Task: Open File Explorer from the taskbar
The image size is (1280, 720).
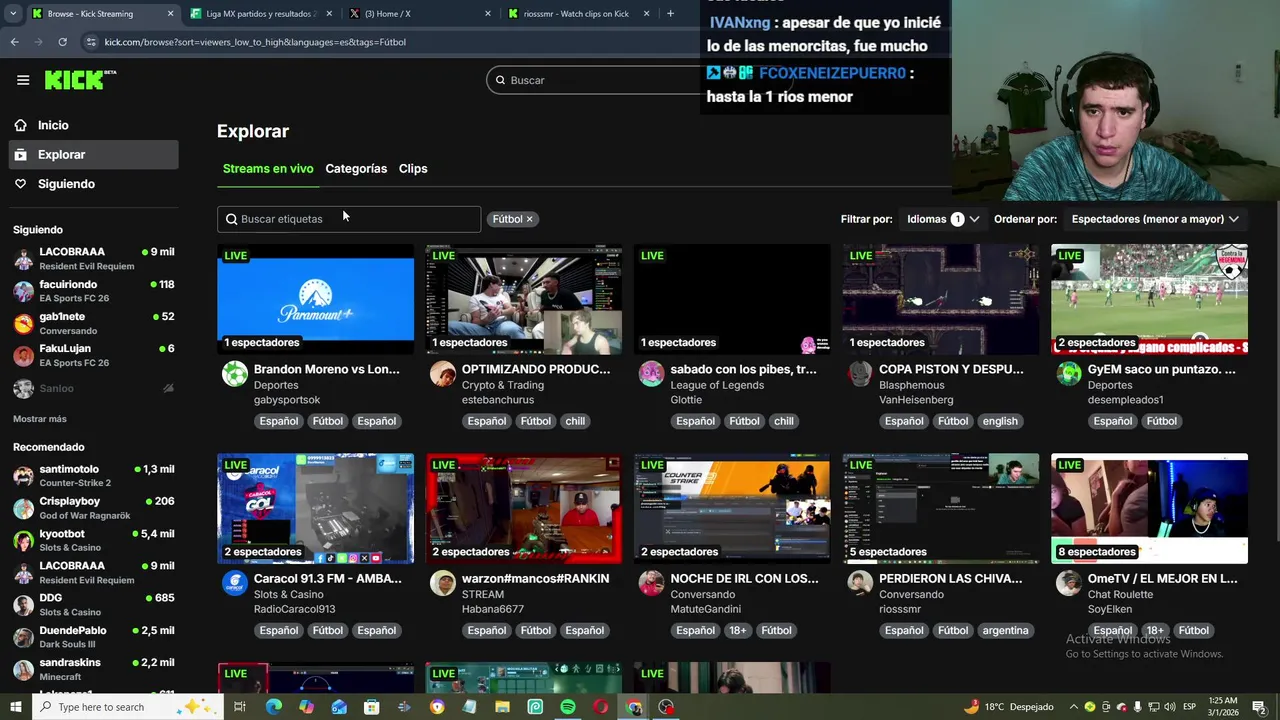Action: (502, 707)
